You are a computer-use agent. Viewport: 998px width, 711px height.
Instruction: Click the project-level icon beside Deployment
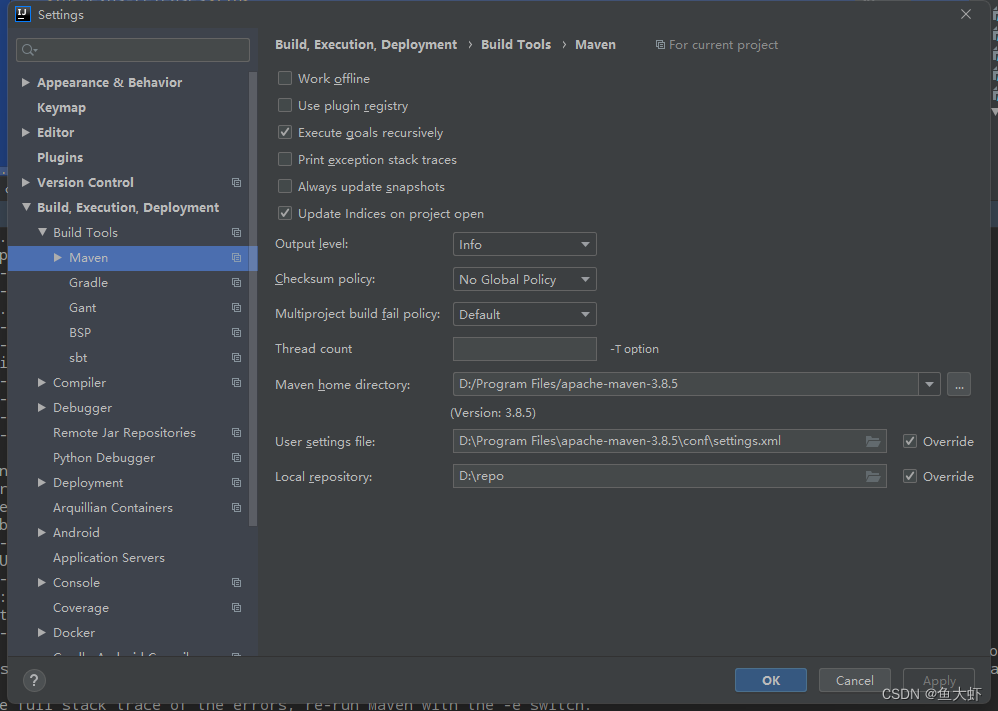pos(236,482)
